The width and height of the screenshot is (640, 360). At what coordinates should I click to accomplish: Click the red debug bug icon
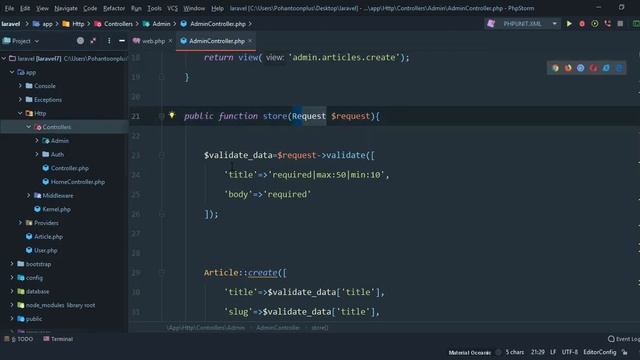tap(582, 24)
